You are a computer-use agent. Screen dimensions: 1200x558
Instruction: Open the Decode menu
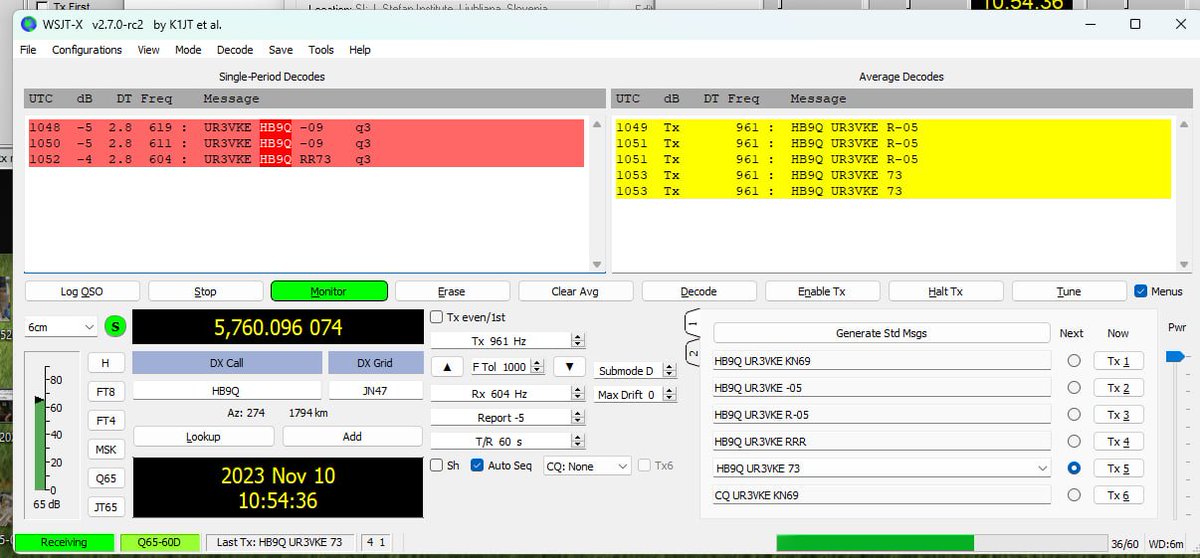235,50
